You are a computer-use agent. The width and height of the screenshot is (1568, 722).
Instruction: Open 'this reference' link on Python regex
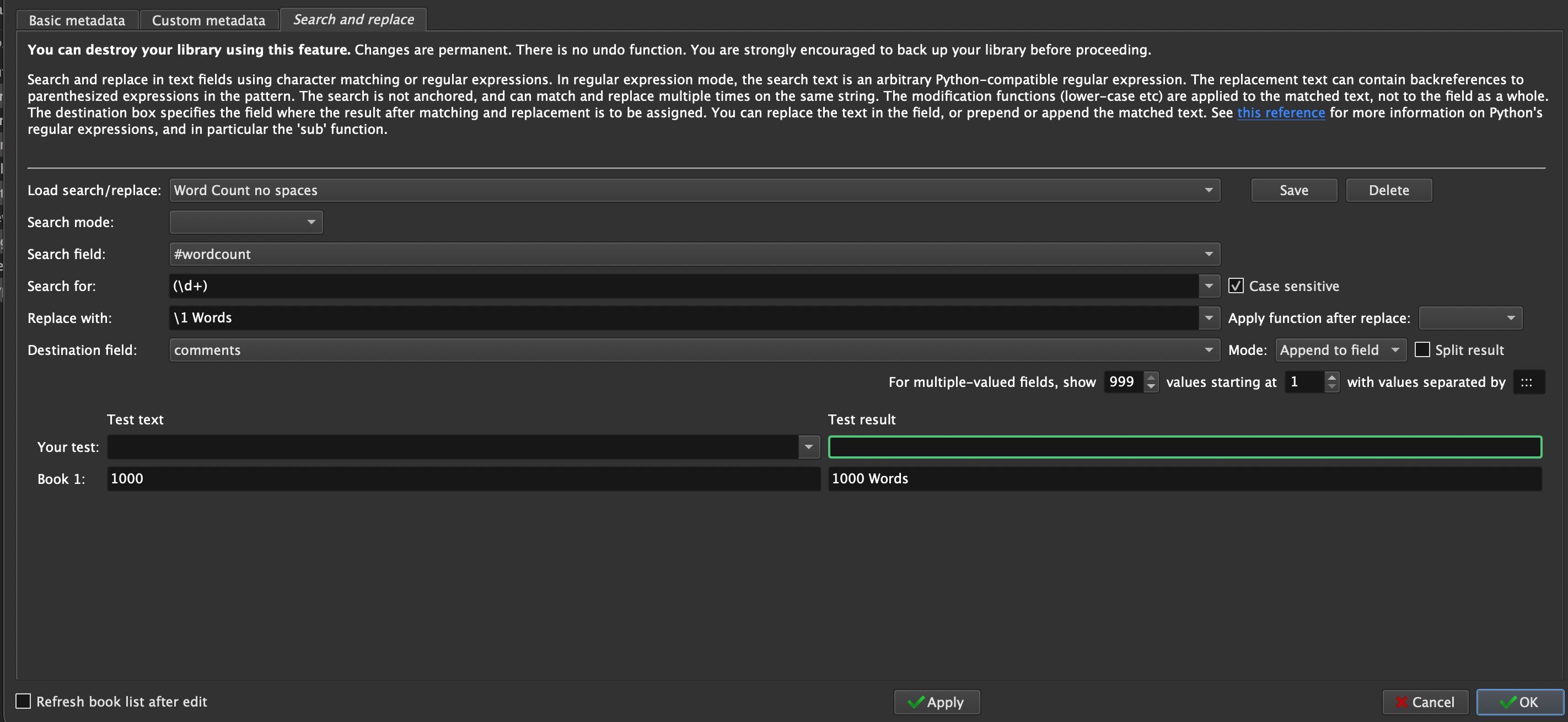pyautogui.click(x=1281, y=112)
